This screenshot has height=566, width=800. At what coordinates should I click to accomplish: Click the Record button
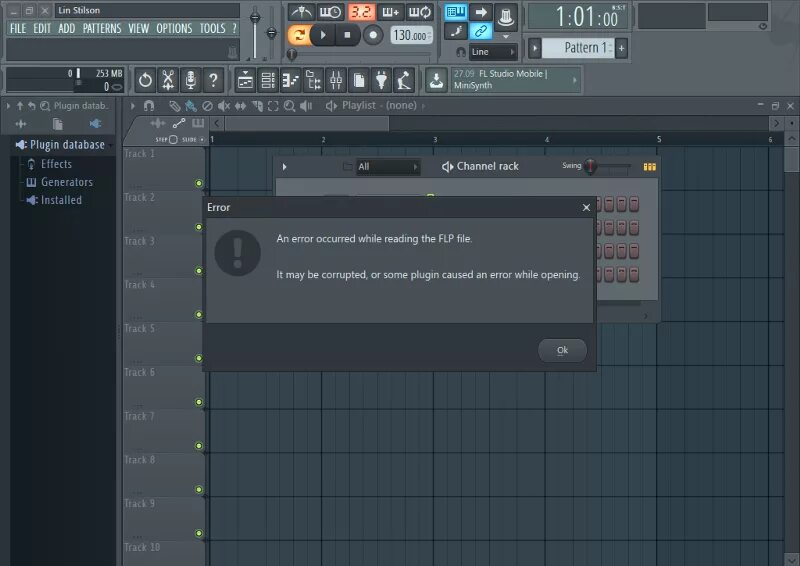373,35
